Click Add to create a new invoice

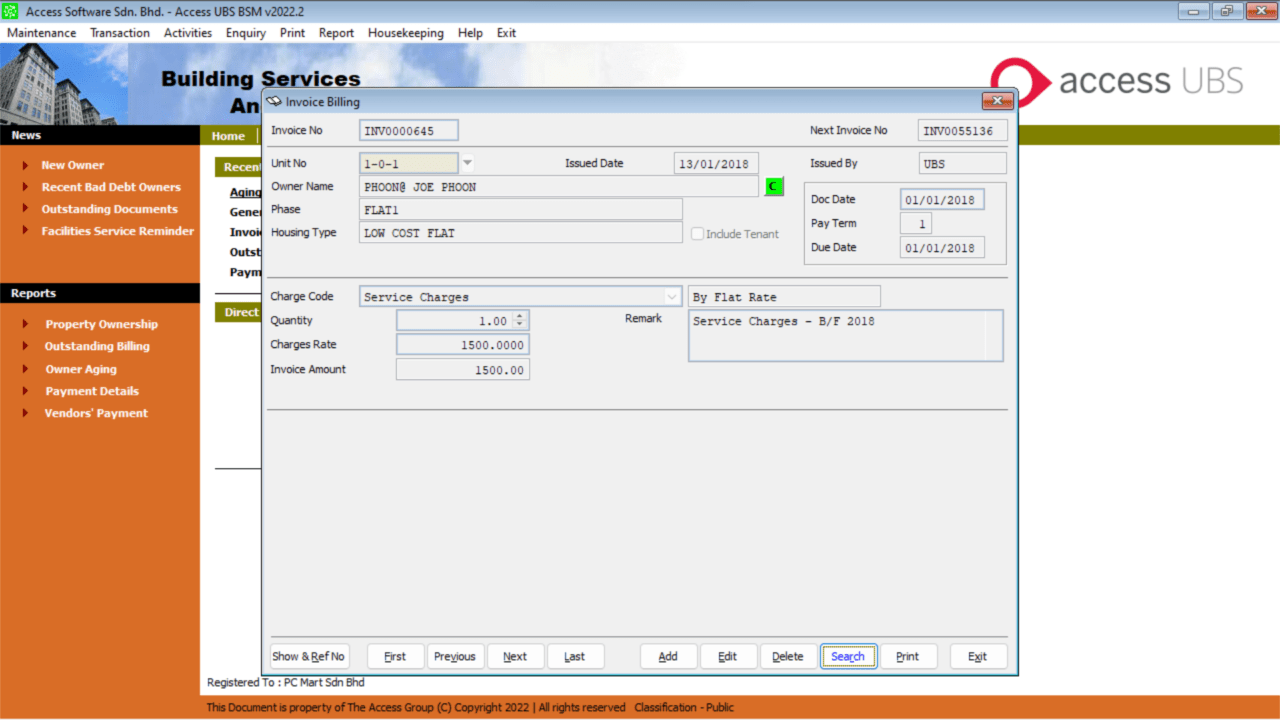coord(668,656)
